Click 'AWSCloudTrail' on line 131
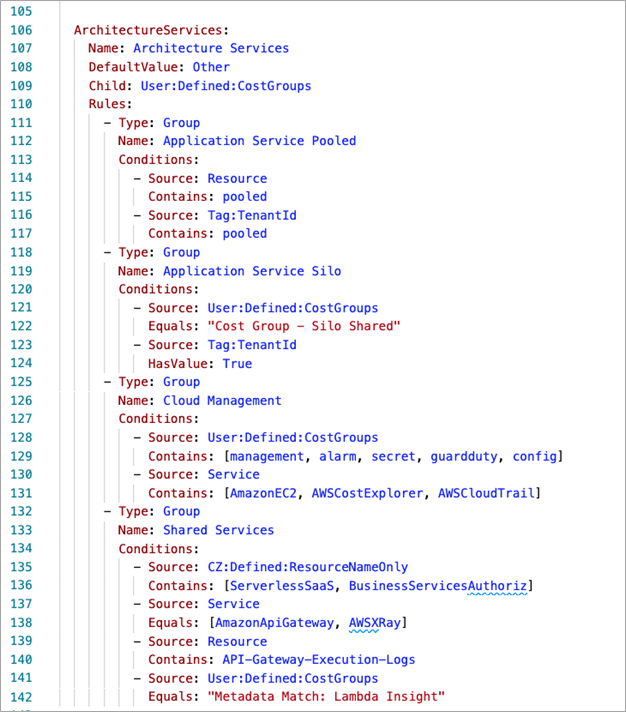The width and height of the screenshot is (626, 712). pyautogui.click(x=486, y=493)
